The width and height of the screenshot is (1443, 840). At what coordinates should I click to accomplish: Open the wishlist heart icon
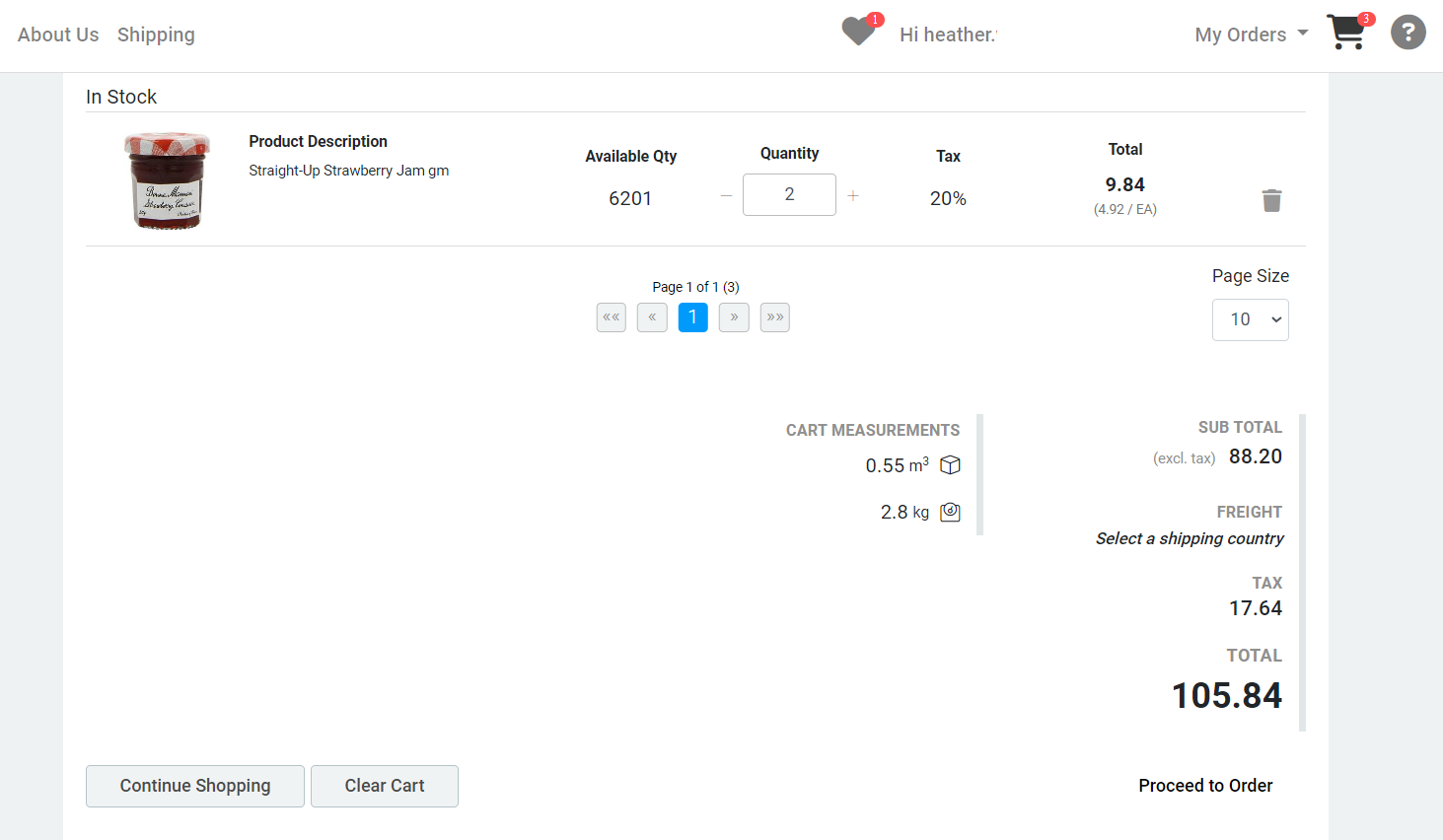pyautogui.click(x=856, y=31)
